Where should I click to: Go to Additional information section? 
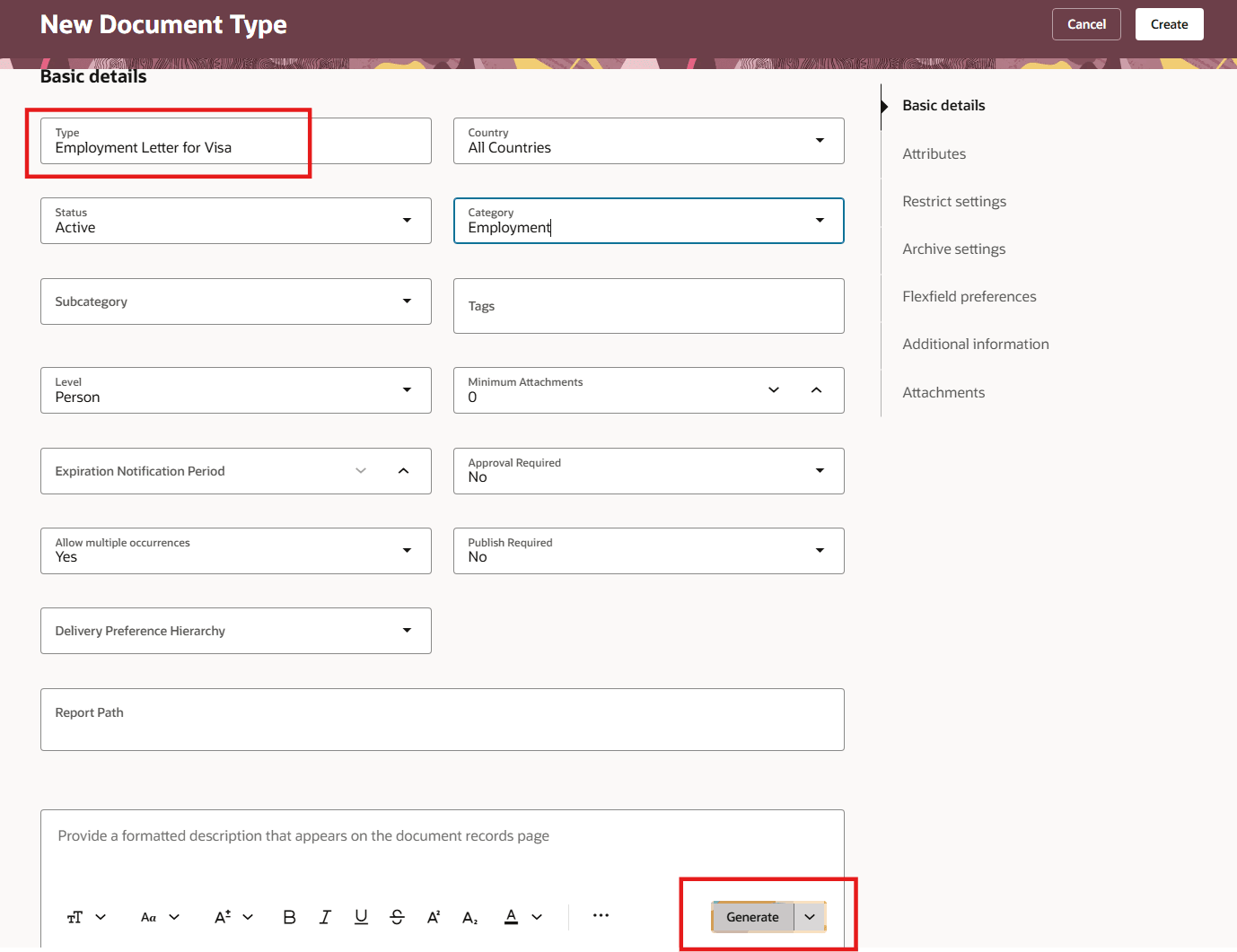click(975, 345)
